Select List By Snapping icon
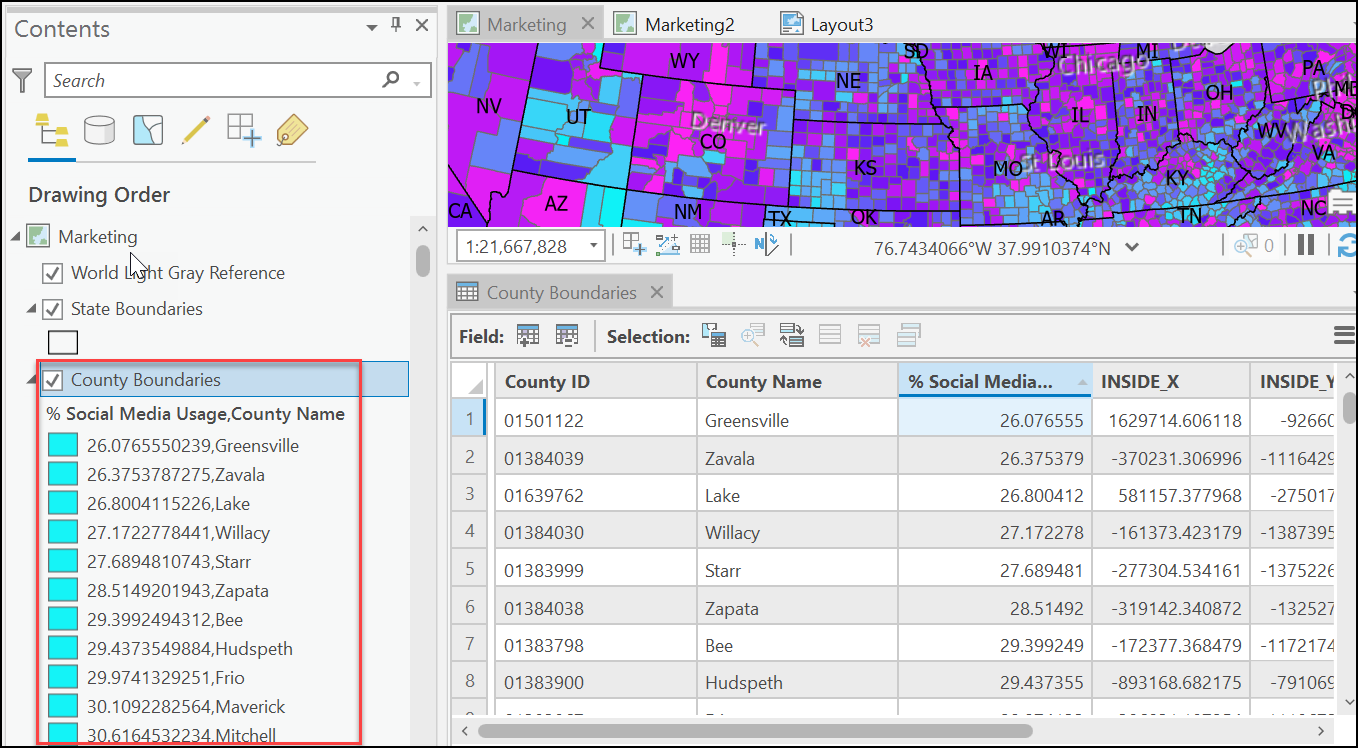 (244, 130)
